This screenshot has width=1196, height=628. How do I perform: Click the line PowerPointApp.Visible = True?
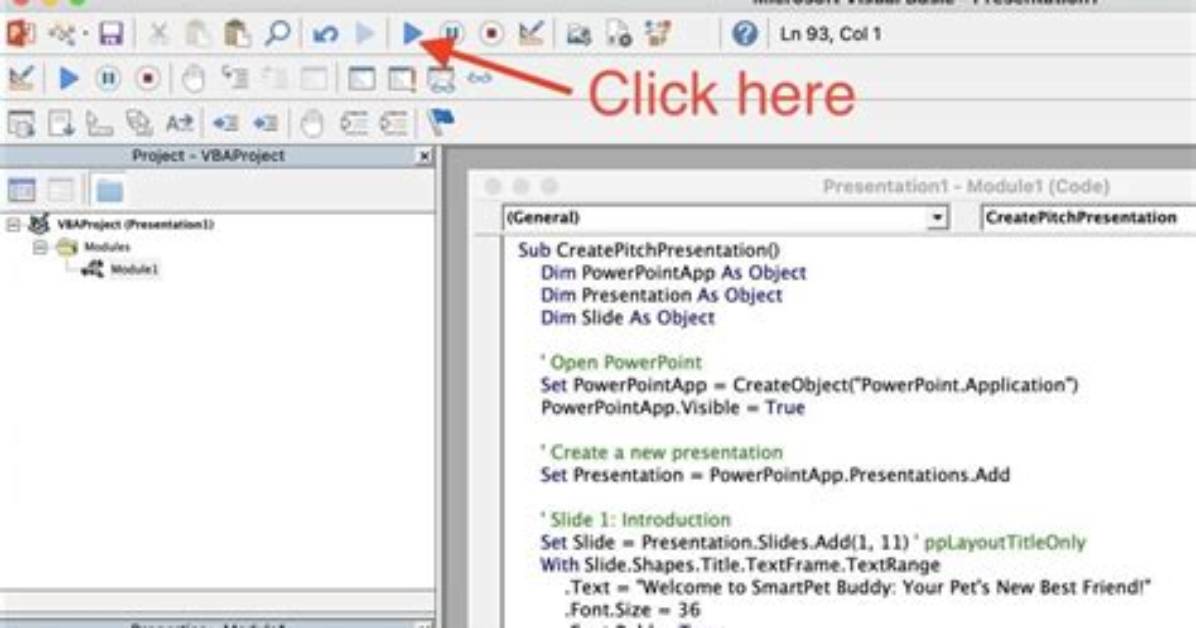(x=673, y=407)
